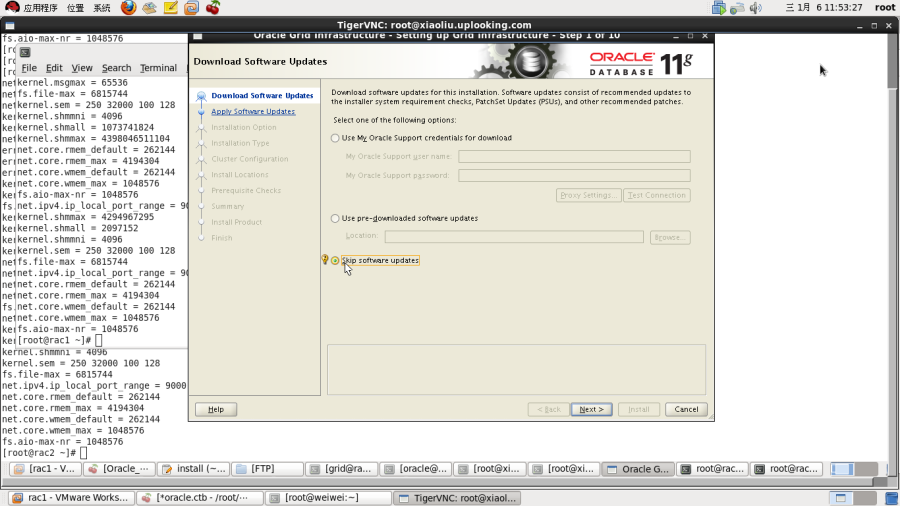The image size is (900, 506).
Task: Open the system menu in the top panel (third item)
Action: click(102, 7)
